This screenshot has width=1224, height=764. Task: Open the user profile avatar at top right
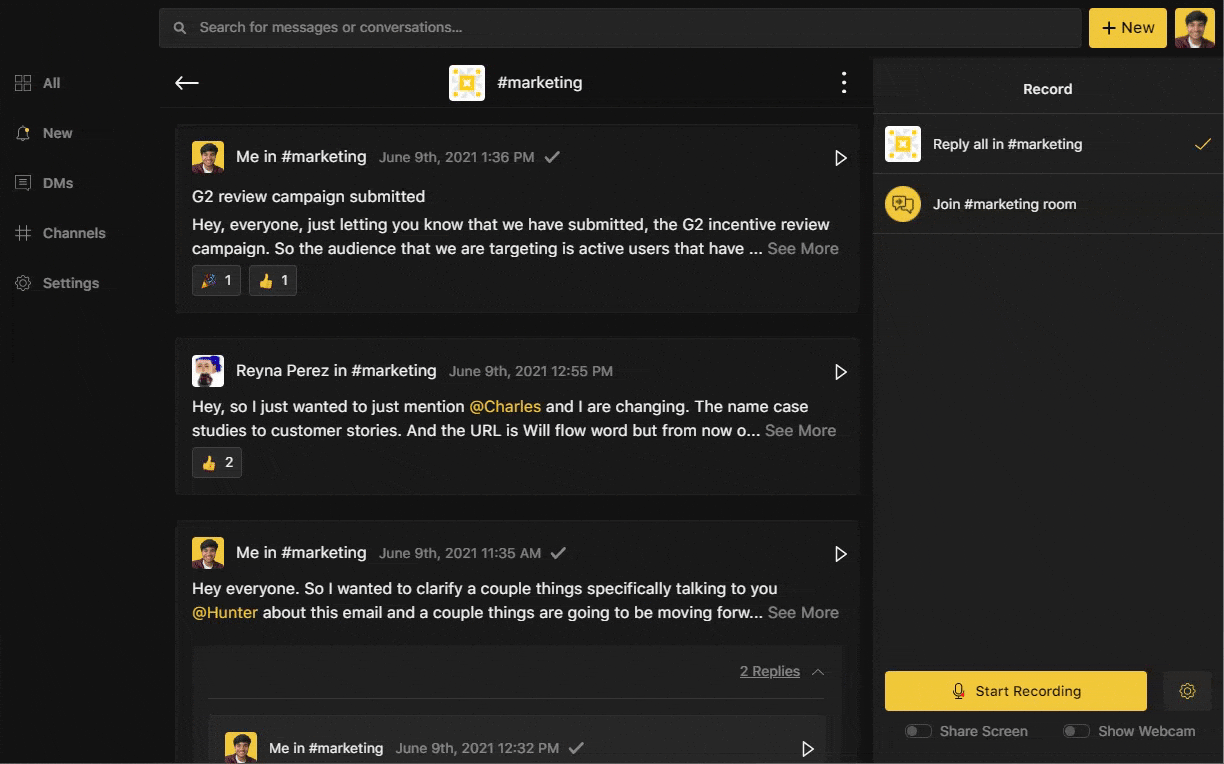(x=1194, y=28)
